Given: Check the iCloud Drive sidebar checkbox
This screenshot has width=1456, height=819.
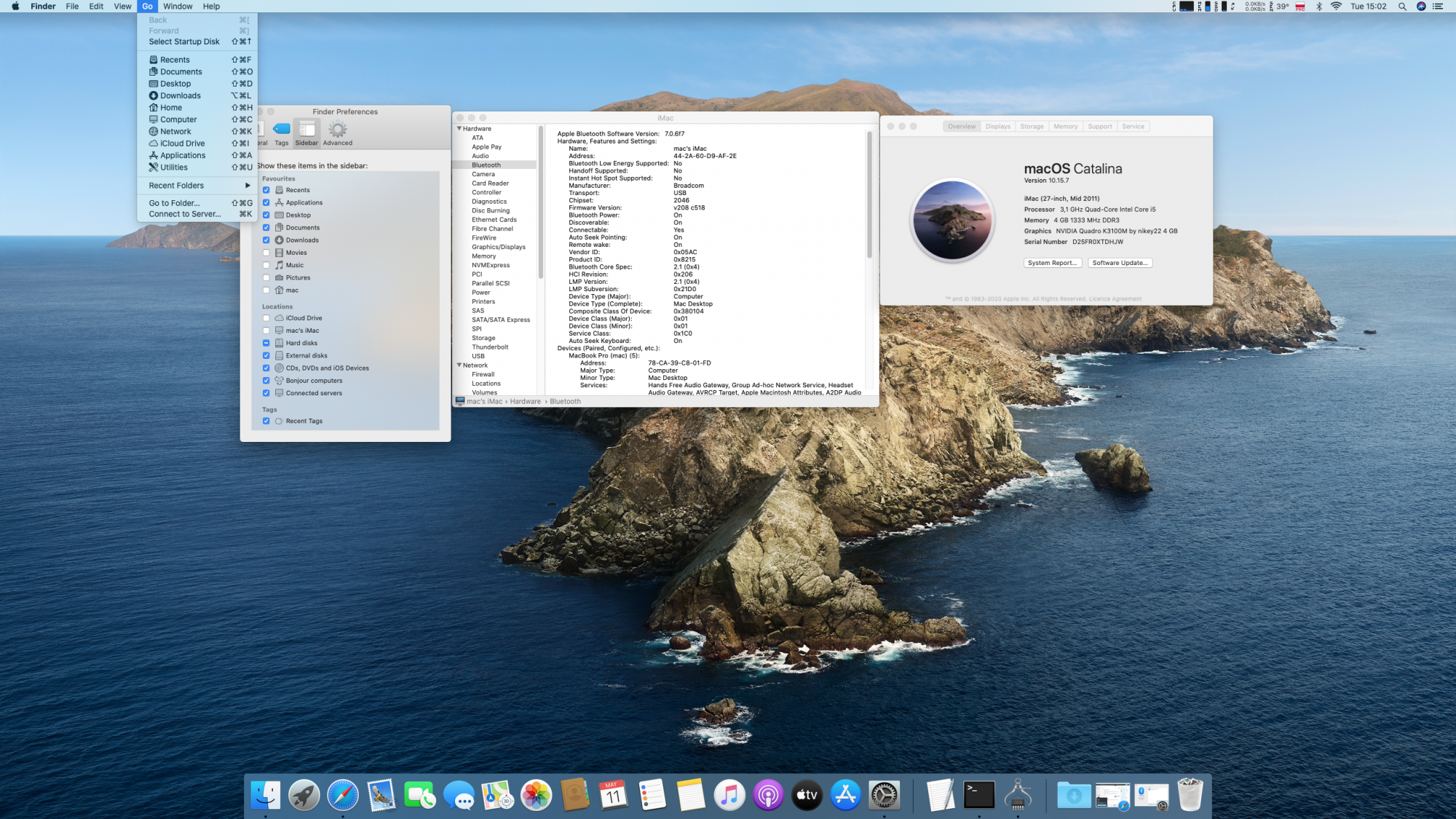Looking at the screenshot, I should pos(266,318).
